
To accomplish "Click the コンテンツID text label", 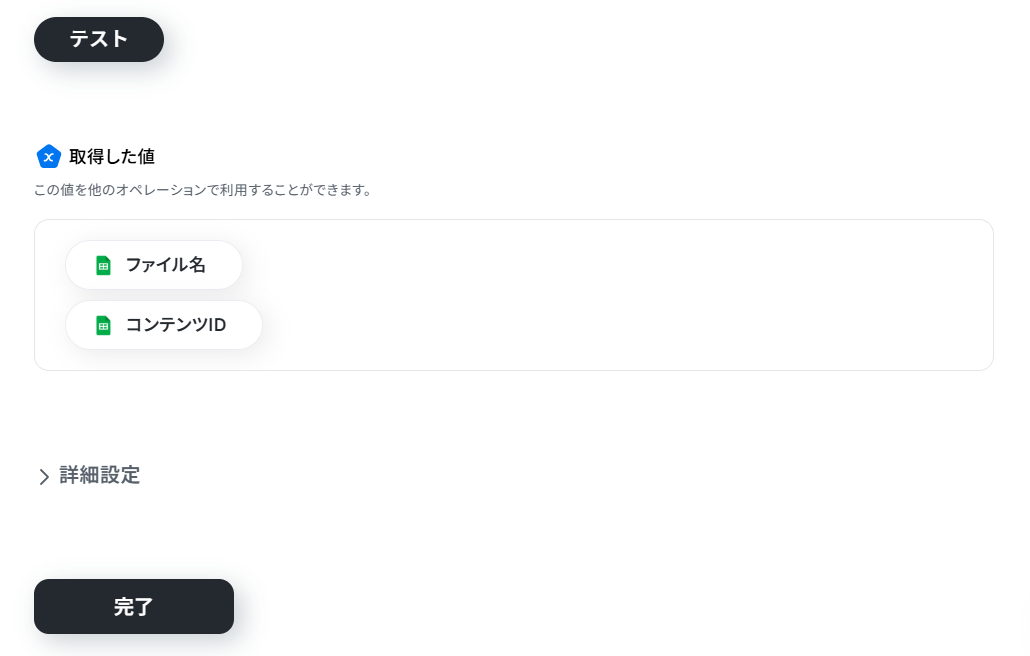I will (176, 325).
